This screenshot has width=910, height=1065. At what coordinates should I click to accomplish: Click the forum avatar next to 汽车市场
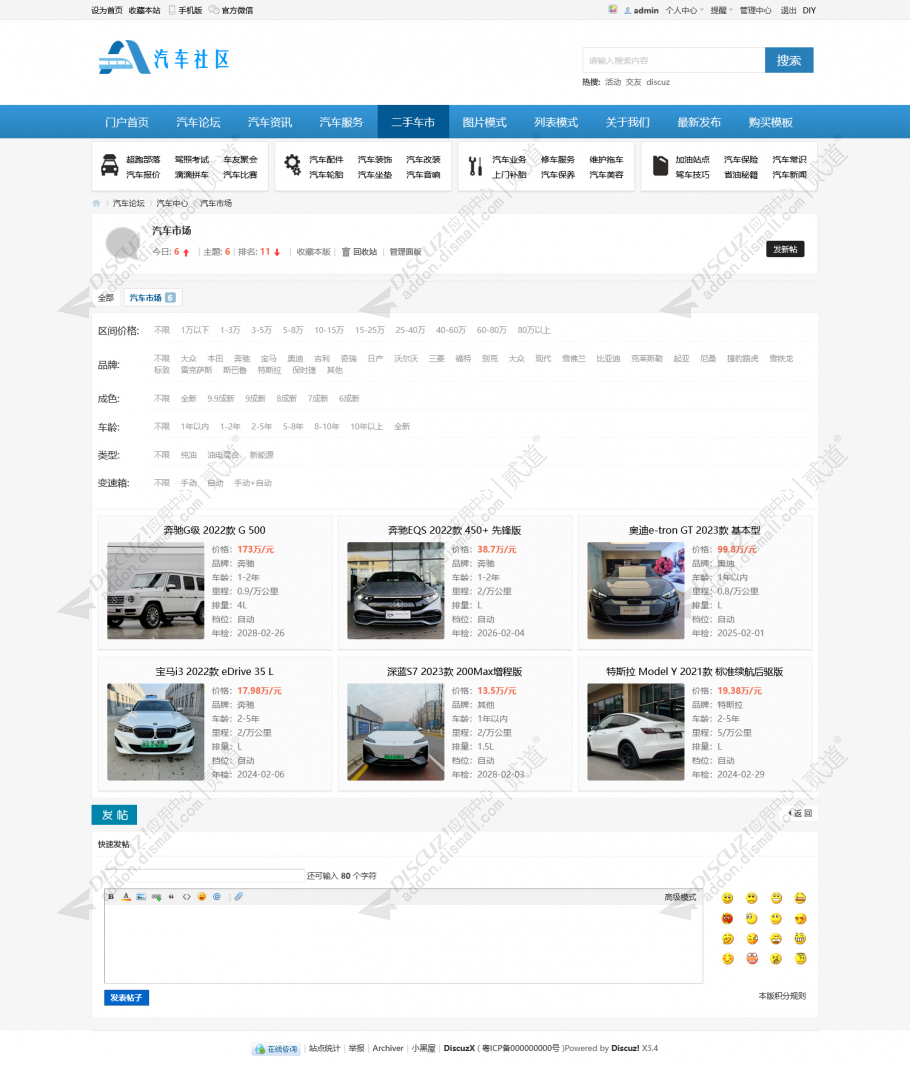pyautogui.click(x=123, y=242)
